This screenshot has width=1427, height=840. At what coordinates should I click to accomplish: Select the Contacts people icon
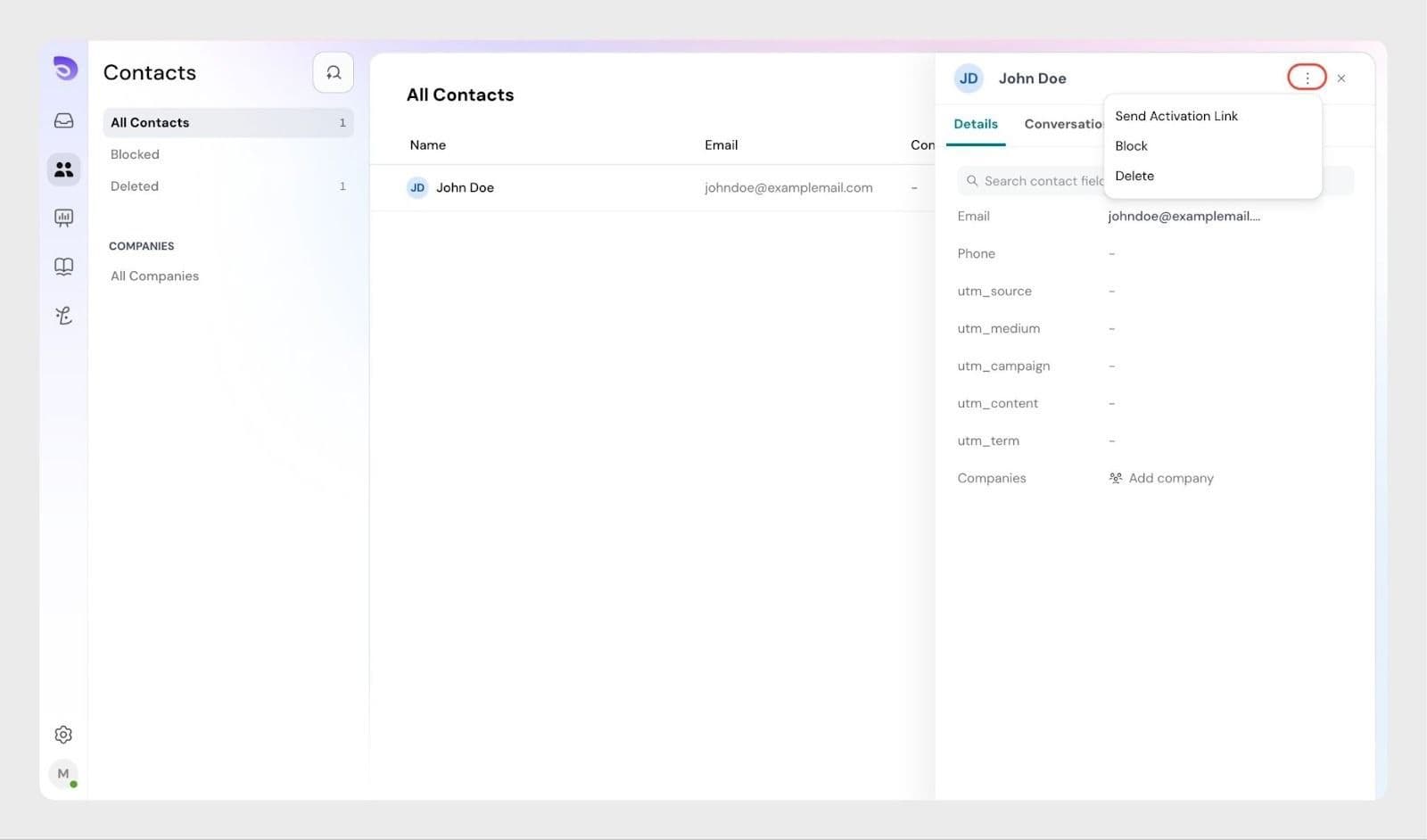coord(63,169)
